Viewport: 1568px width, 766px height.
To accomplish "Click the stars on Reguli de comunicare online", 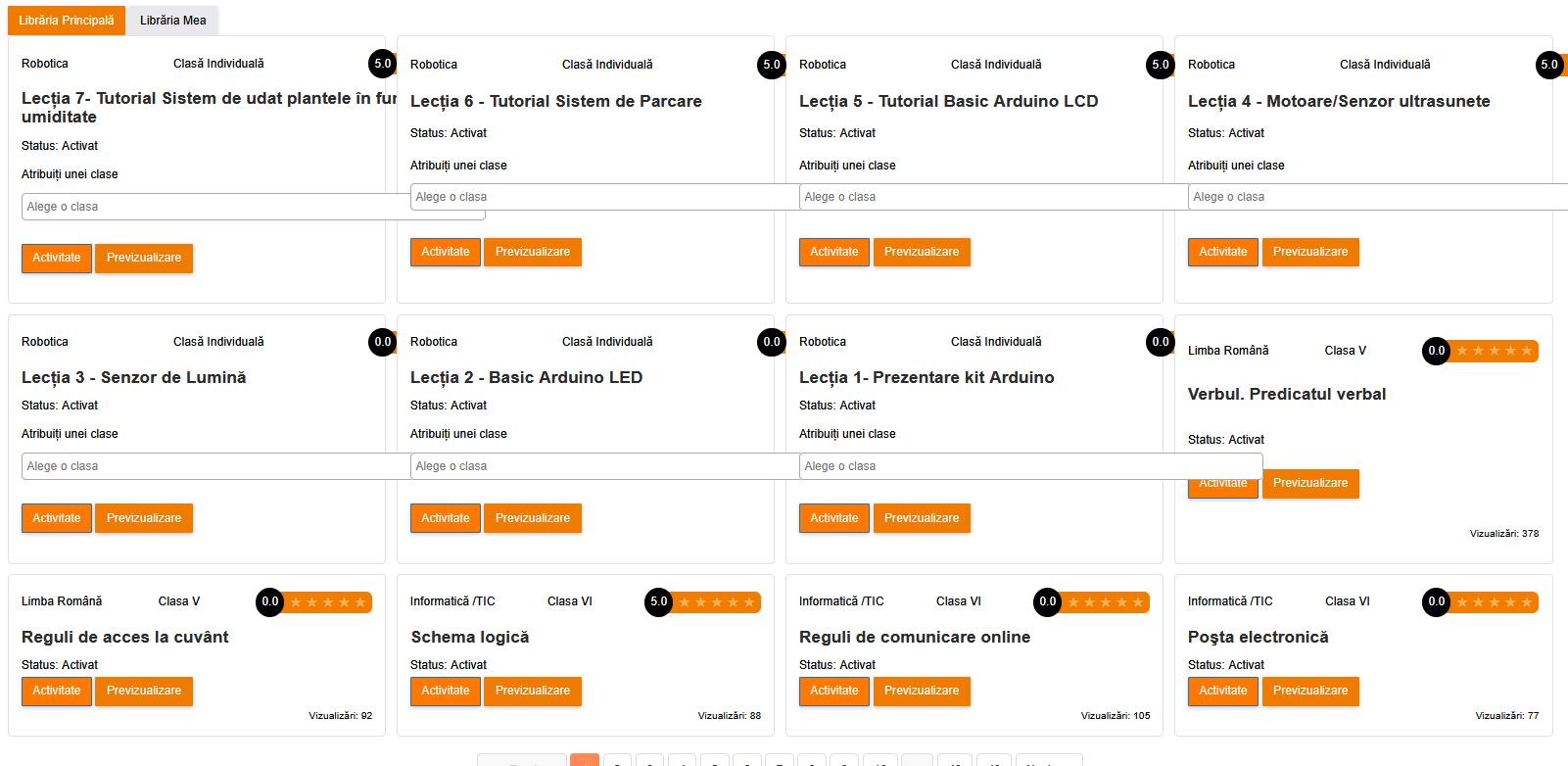I will [x=1105, y=602].
